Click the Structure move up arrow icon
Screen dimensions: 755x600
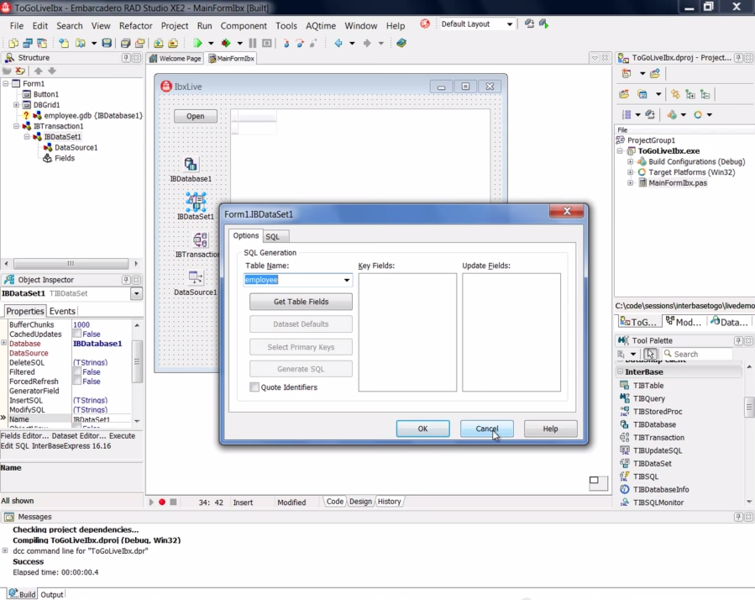(x=39, y=71)
